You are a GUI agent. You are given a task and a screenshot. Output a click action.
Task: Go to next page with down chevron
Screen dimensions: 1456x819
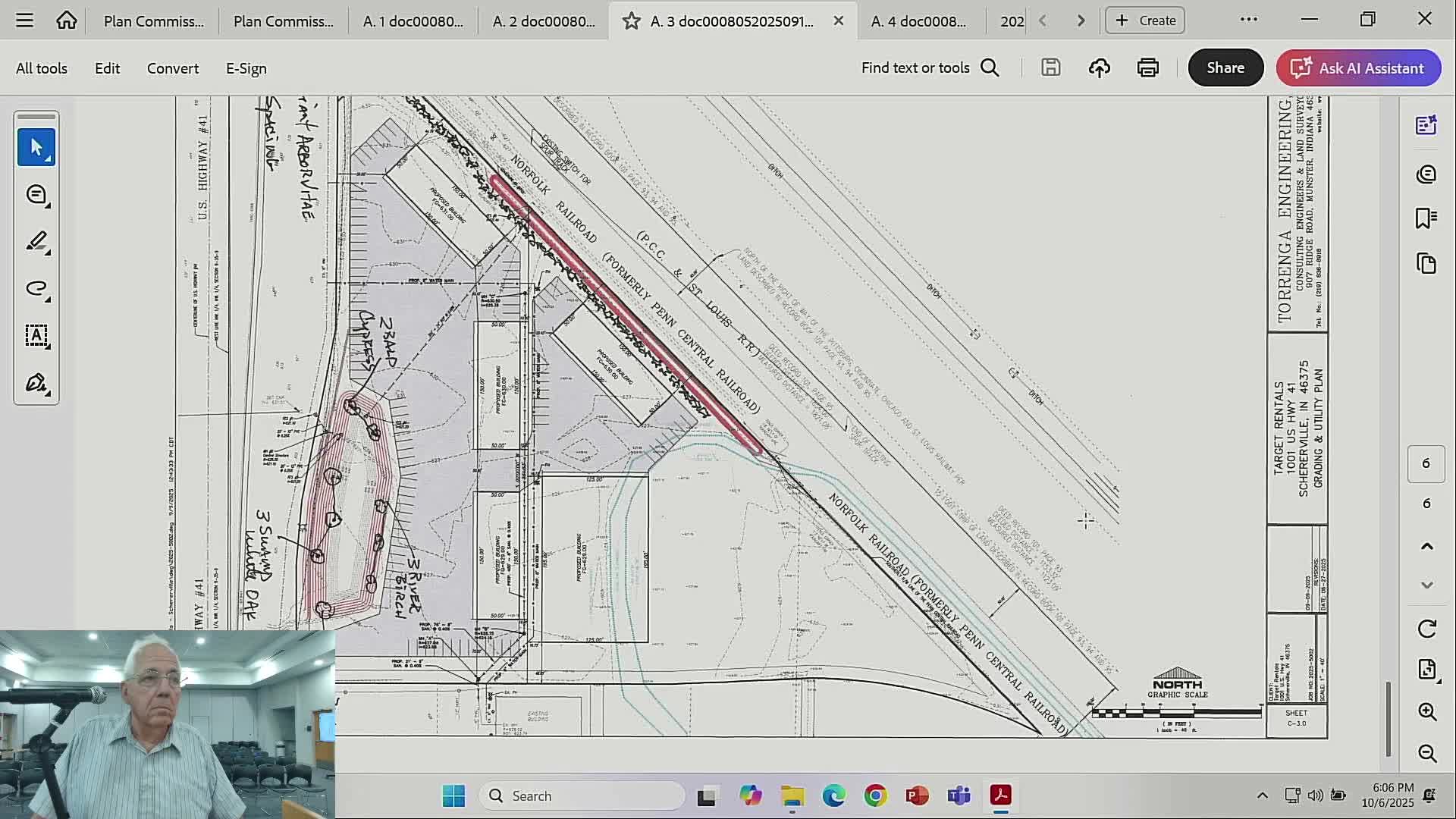point(1426,585)
